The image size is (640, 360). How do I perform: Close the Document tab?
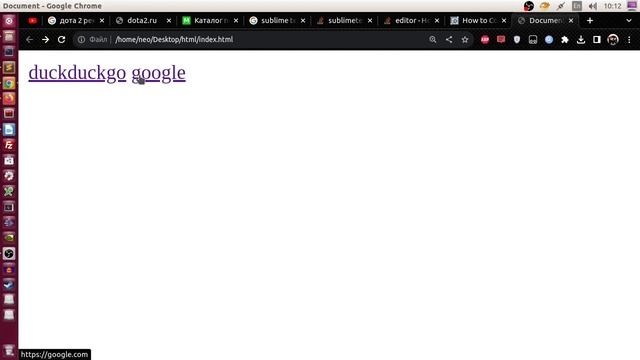[571, 20]
